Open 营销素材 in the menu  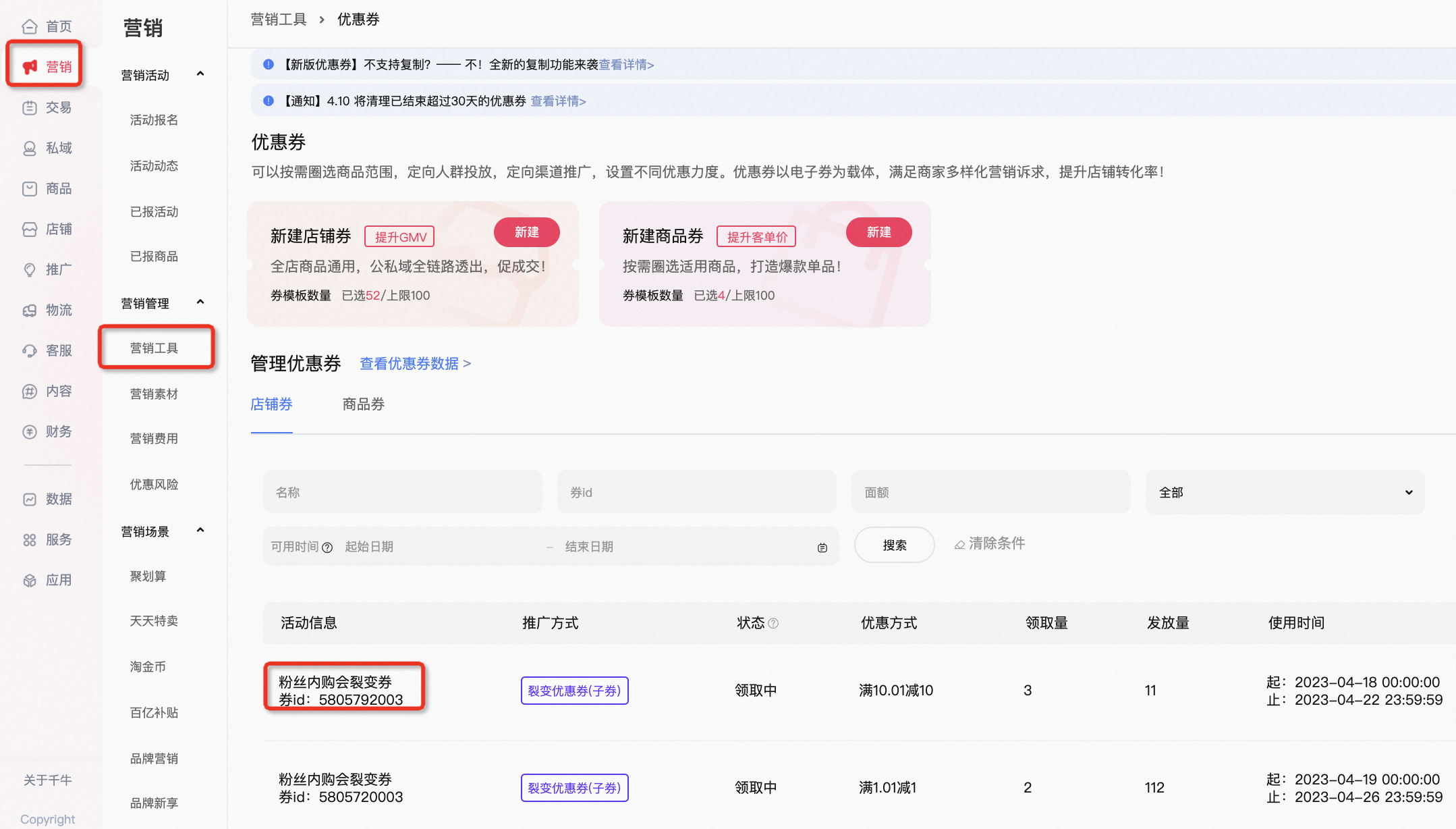pyautogui.click(x=154, y=394)
